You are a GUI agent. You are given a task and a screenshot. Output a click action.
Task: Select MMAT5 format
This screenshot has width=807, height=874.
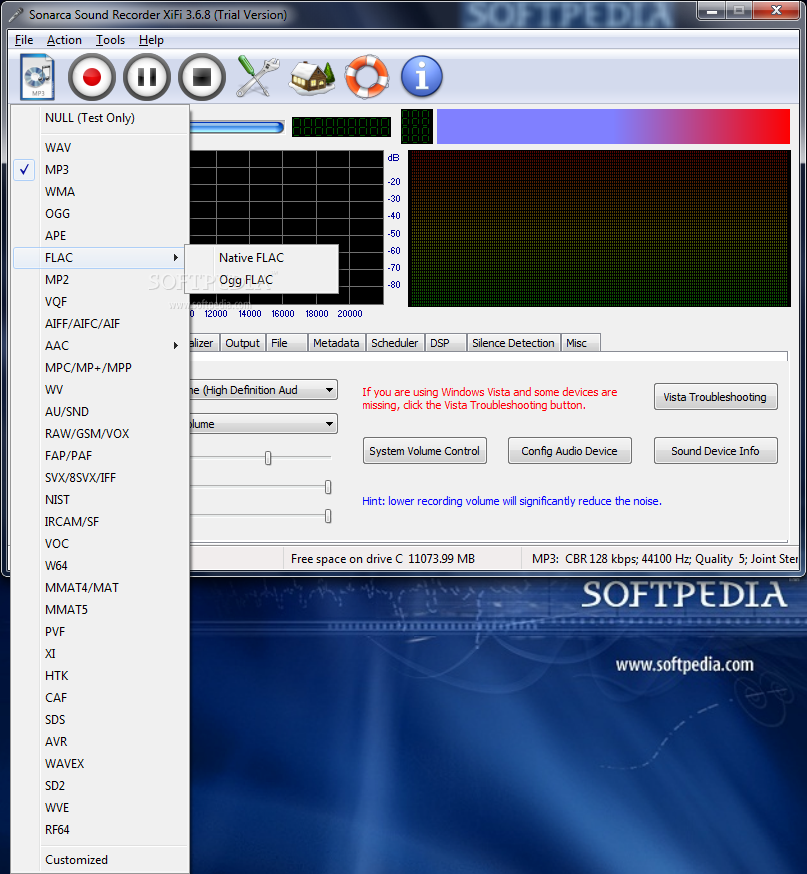pos(100,610)
